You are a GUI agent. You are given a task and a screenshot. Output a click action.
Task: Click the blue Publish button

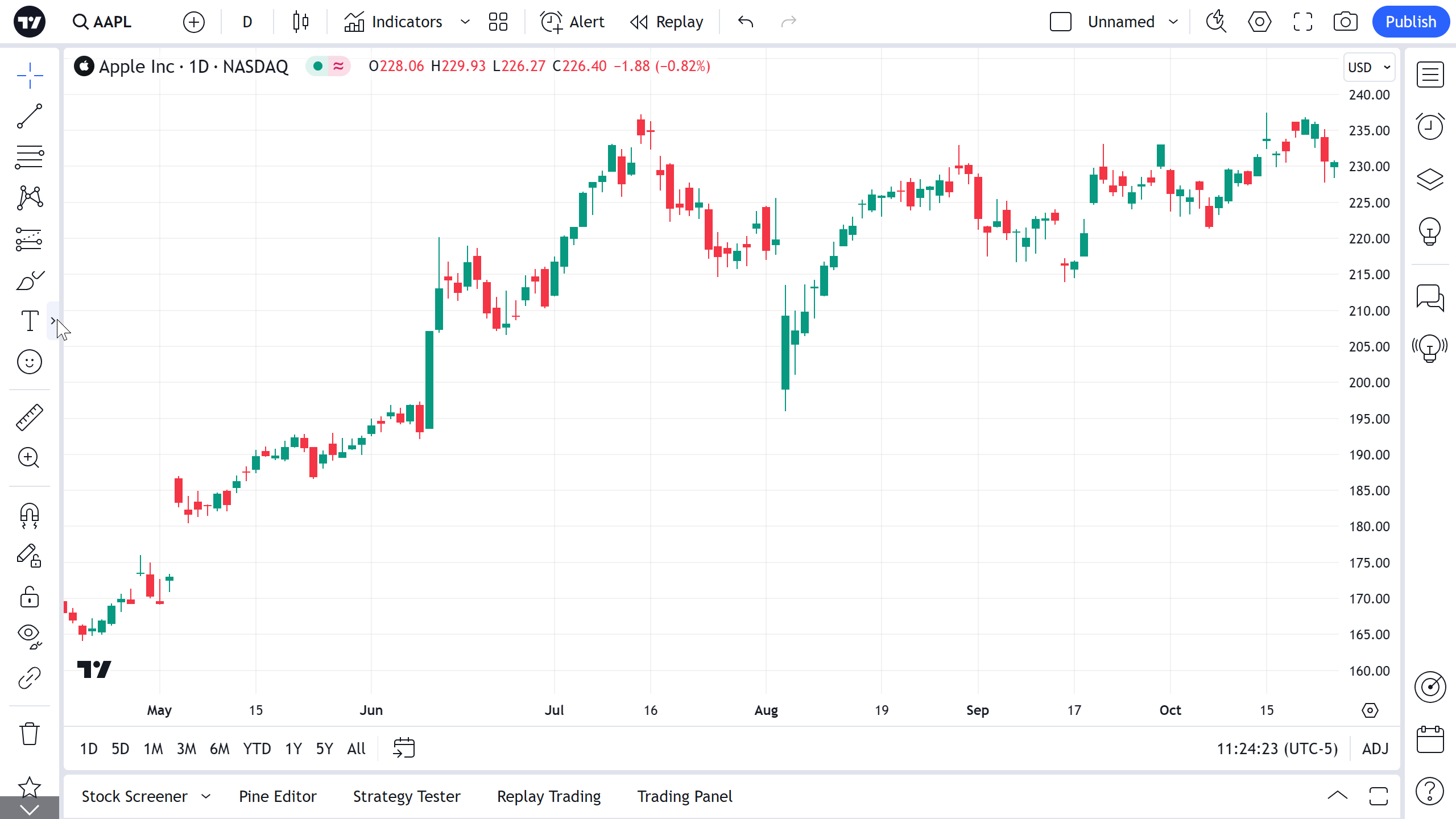click(1410, 22)
